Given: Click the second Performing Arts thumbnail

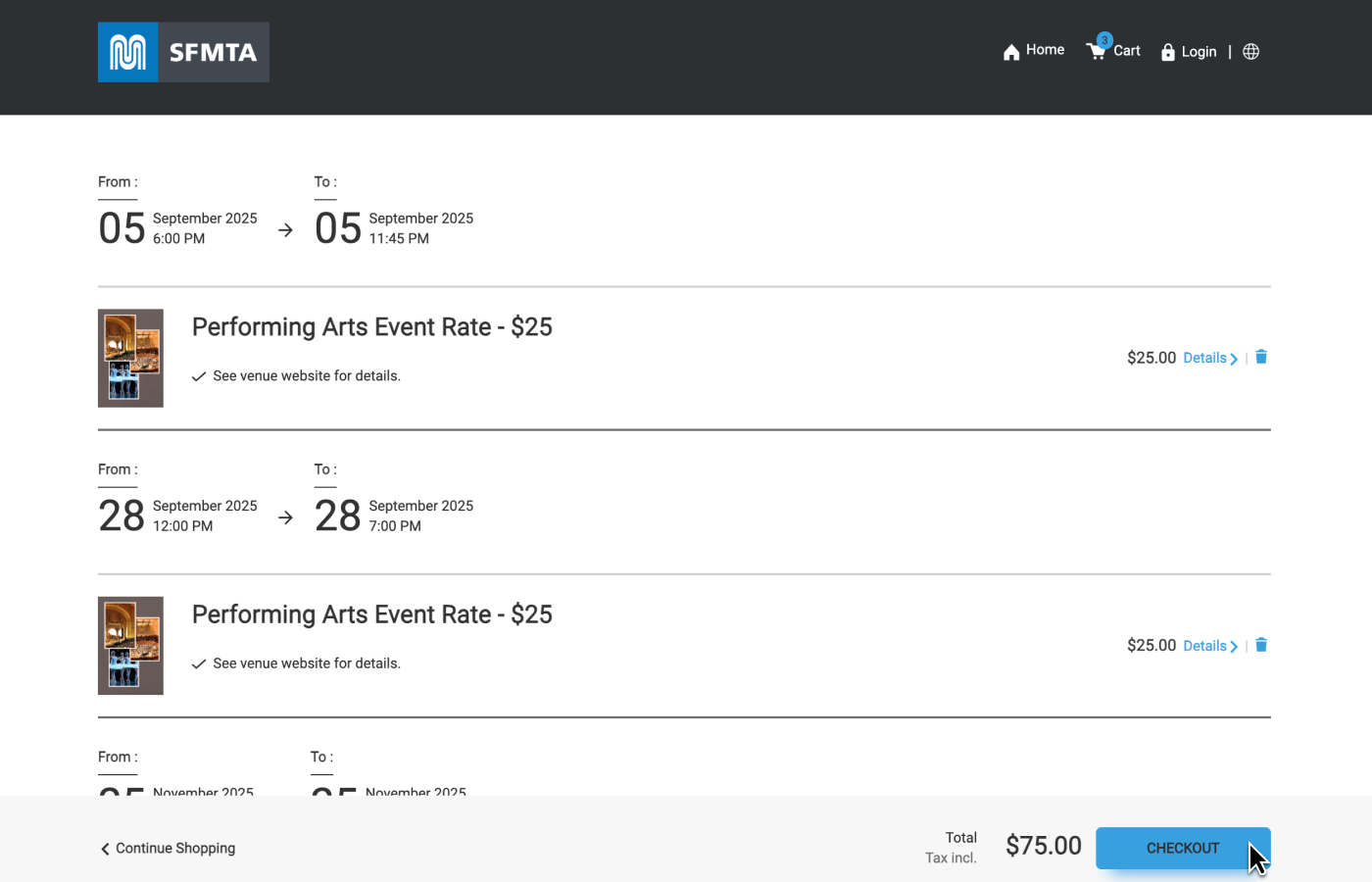Looking at the screenshot, I should click(x=130, y=646).
